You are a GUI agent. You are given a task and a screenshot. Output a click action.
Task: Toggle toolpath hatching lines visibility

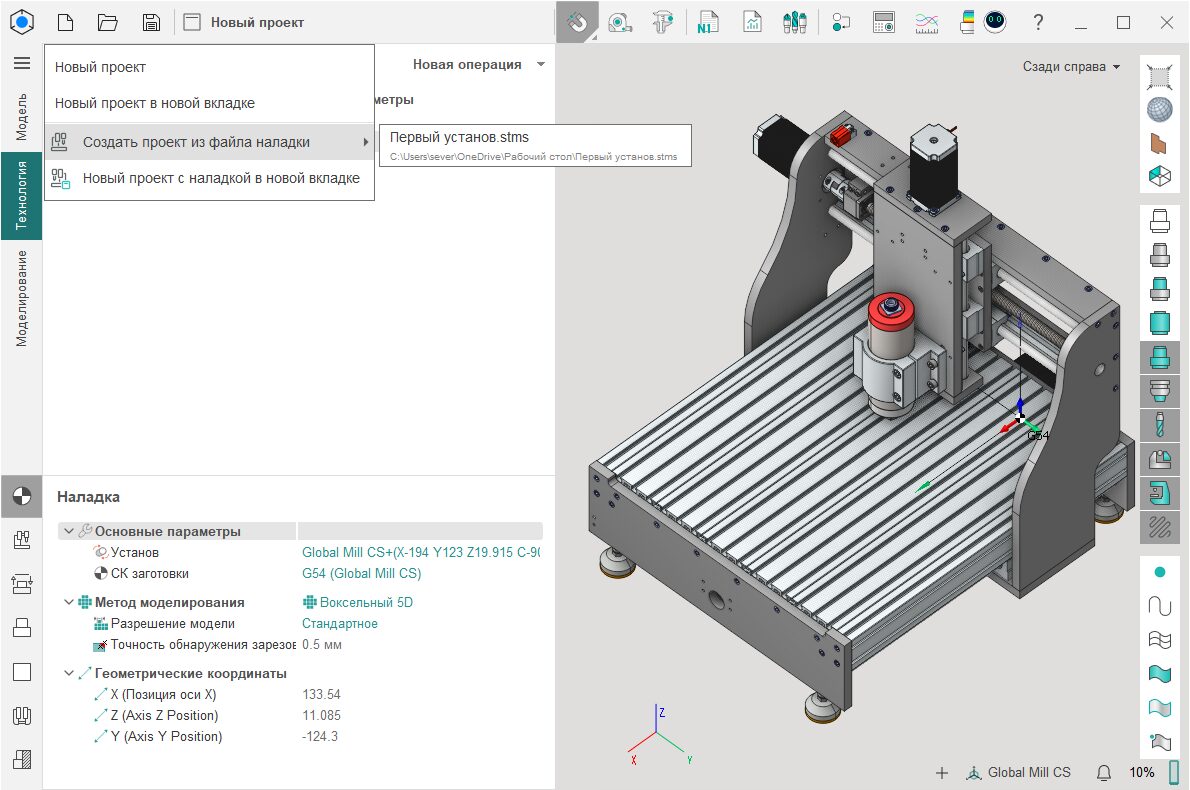(1159, 526)
